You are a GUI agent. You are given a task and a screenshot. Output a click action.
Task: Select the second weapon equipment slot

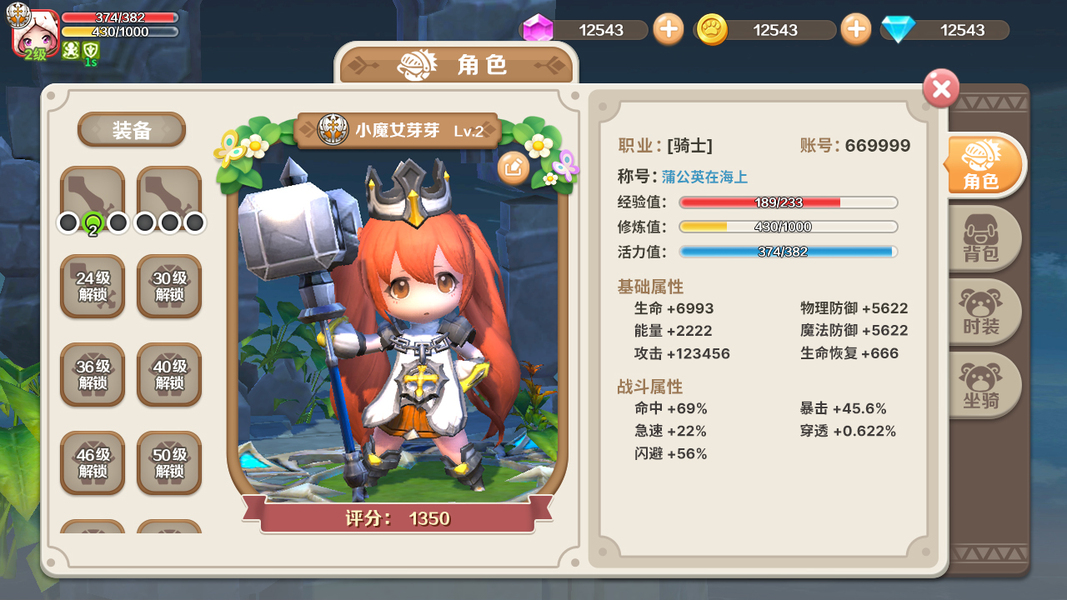[x=169, y=194]
